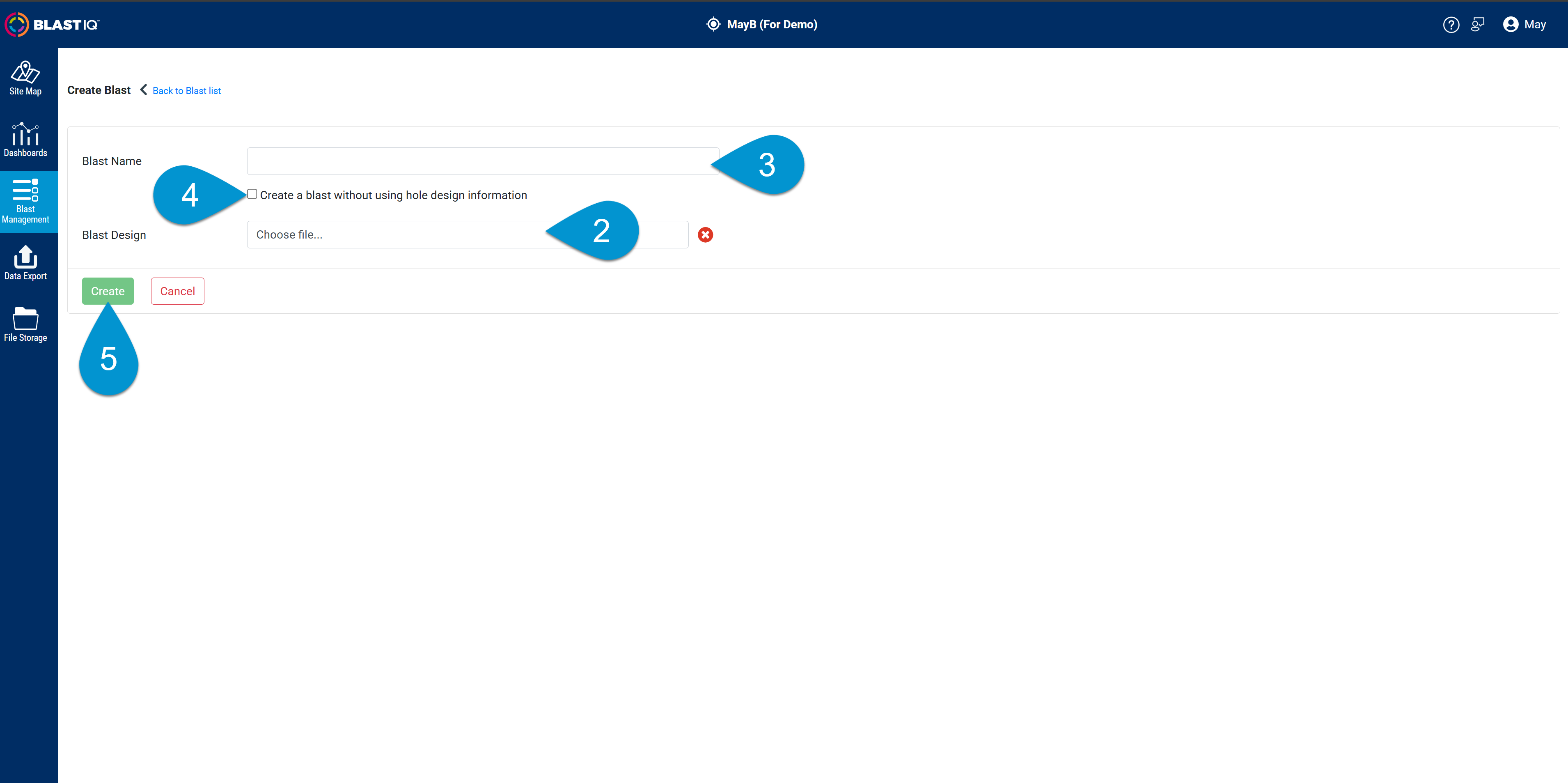Viewport: 1568px width, 783px height.
Task: Click the back chevron beside Create Blast
Action: tap(144, 90)
